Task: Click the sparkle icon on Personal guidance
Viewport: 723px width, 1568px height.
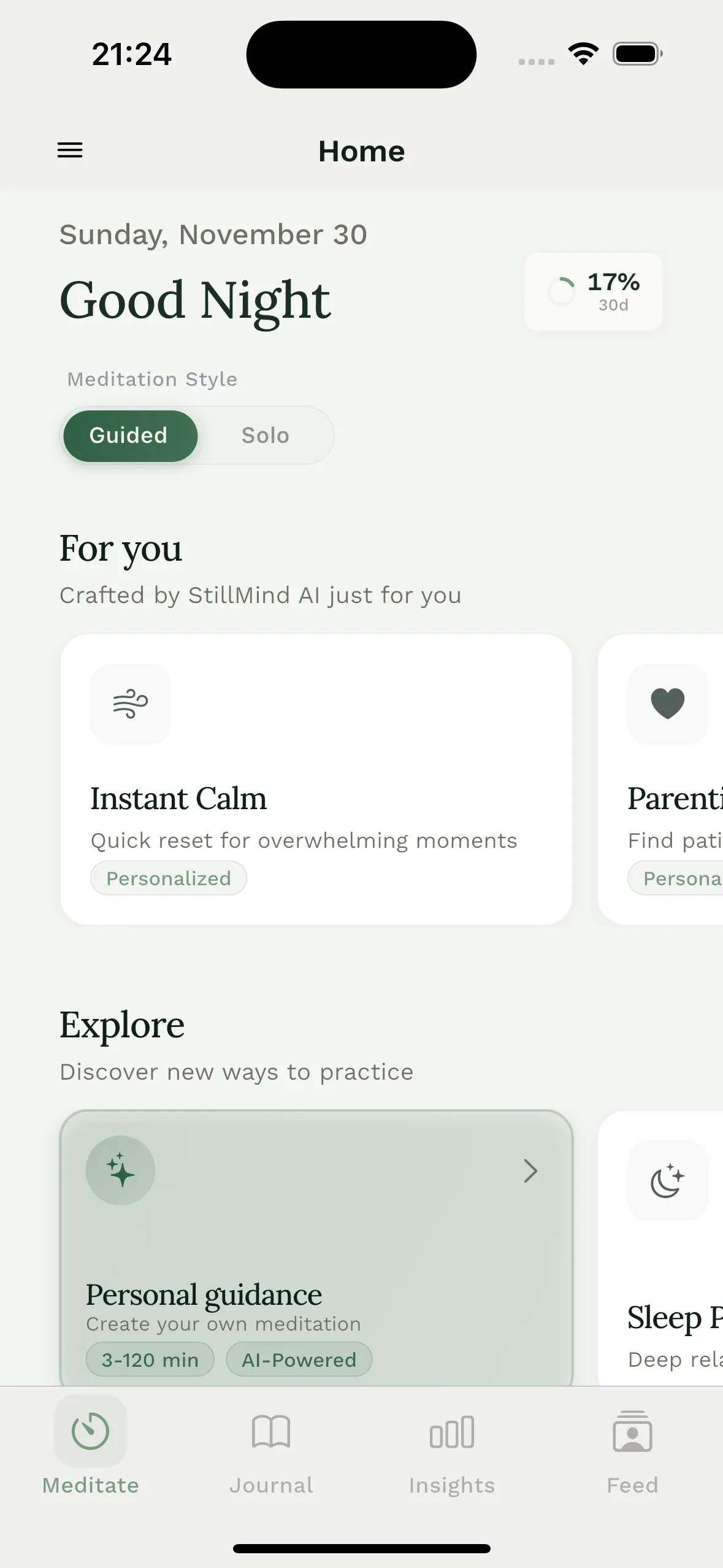Action: [x=120, y=1169]
